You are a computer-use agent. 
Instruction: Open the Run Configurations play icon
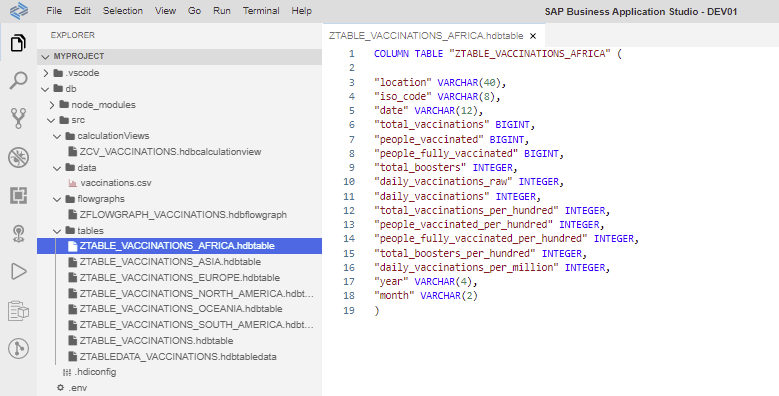coord(18,271)
